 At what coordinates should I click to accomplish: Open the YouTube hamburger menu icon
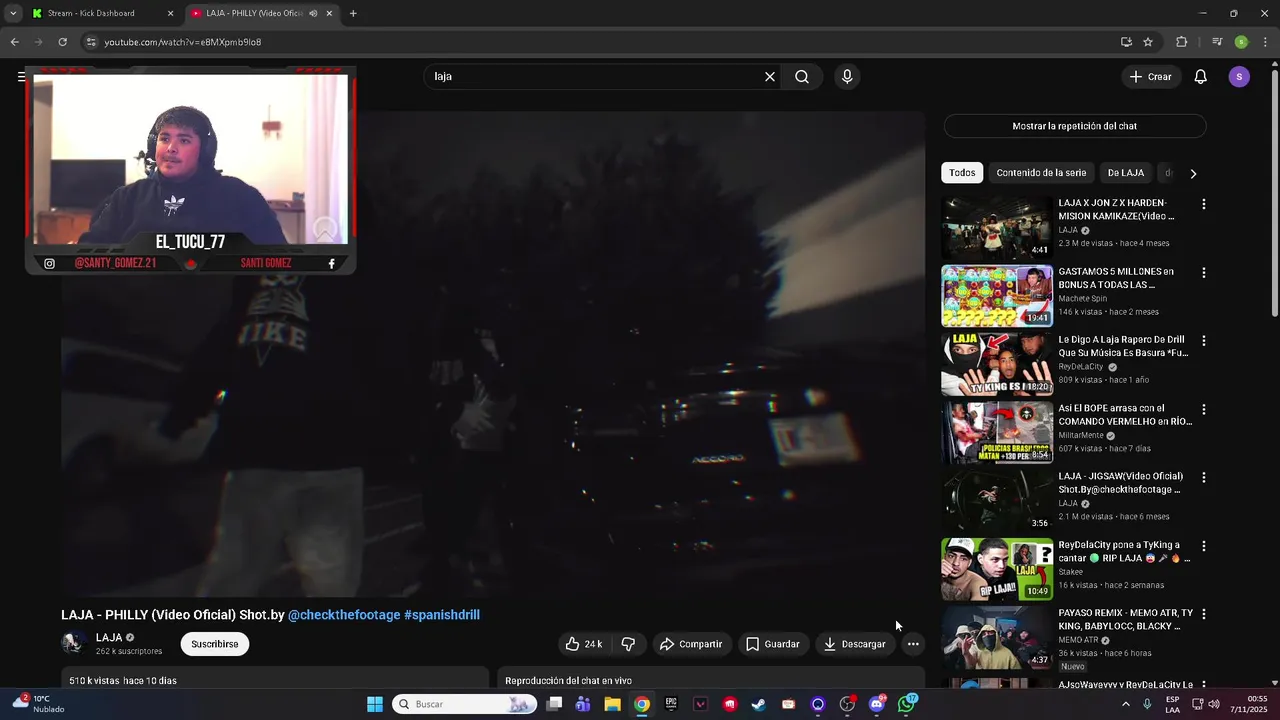click(21, 77)
